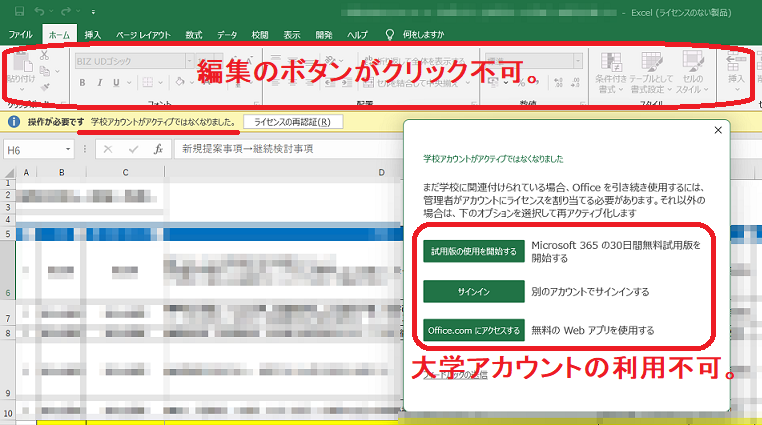Switch to the 校閲 tab
Viewport: 762px width, 425px height.
click(x=260, y=34)
